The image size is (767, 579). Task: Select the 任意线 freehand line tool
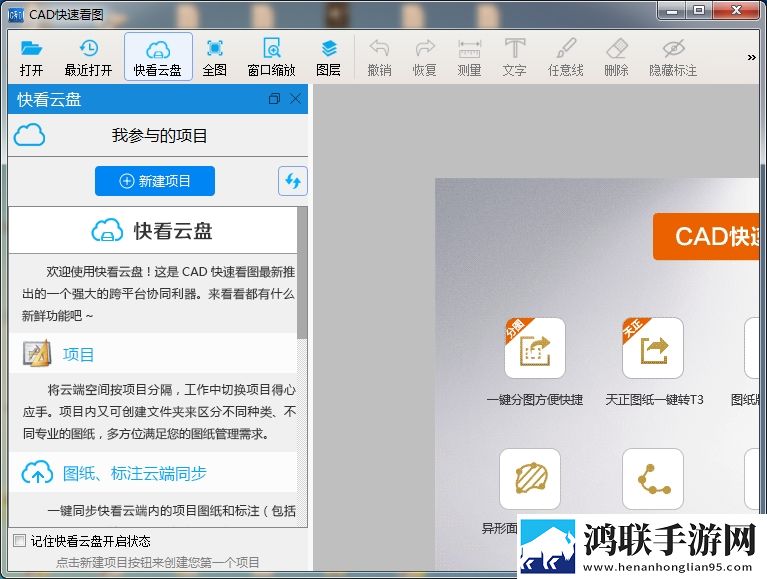pyautogui.click(x=566, y=57)
